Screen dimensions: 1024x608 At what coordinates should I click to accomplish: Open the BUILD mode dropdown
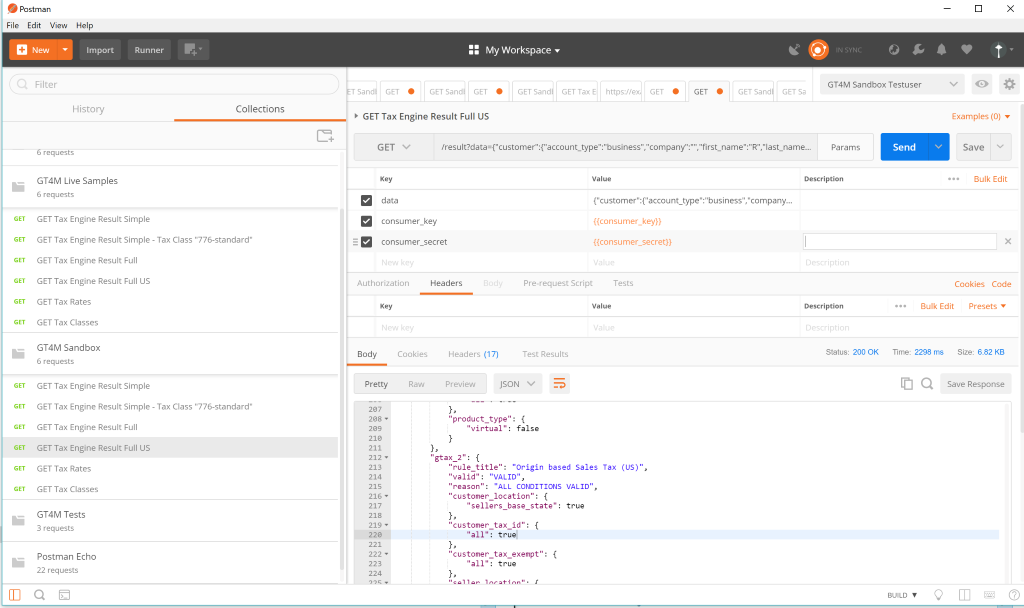903,595
